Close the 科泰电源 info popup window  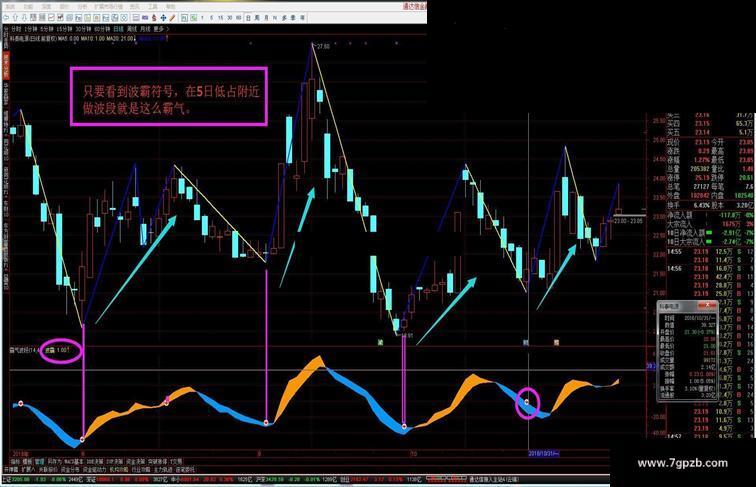pos(707,305)
